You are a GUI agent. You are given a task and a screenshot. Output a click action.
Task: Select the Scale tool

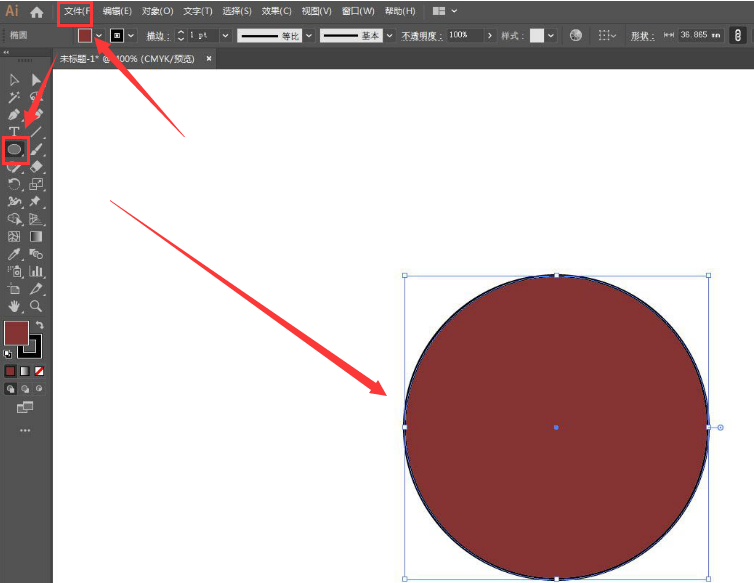[x=36, y=184]
